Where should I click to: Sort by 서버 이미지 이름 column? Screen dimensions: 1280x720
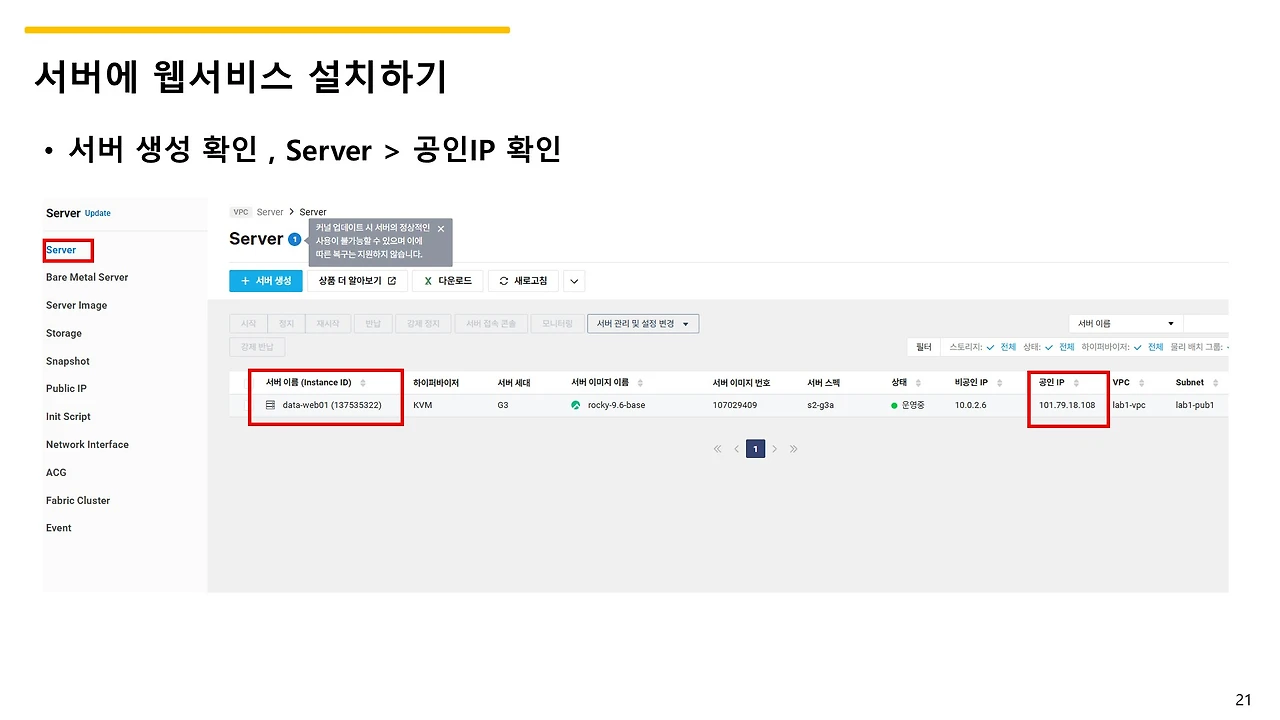click(x=640, y=383)
